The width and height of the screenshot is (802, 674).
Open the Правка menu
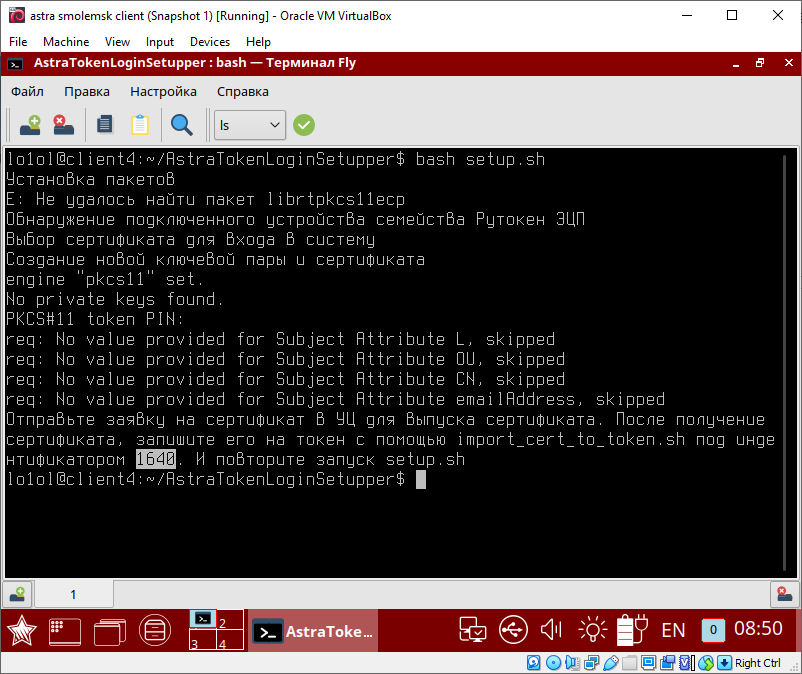86,92
